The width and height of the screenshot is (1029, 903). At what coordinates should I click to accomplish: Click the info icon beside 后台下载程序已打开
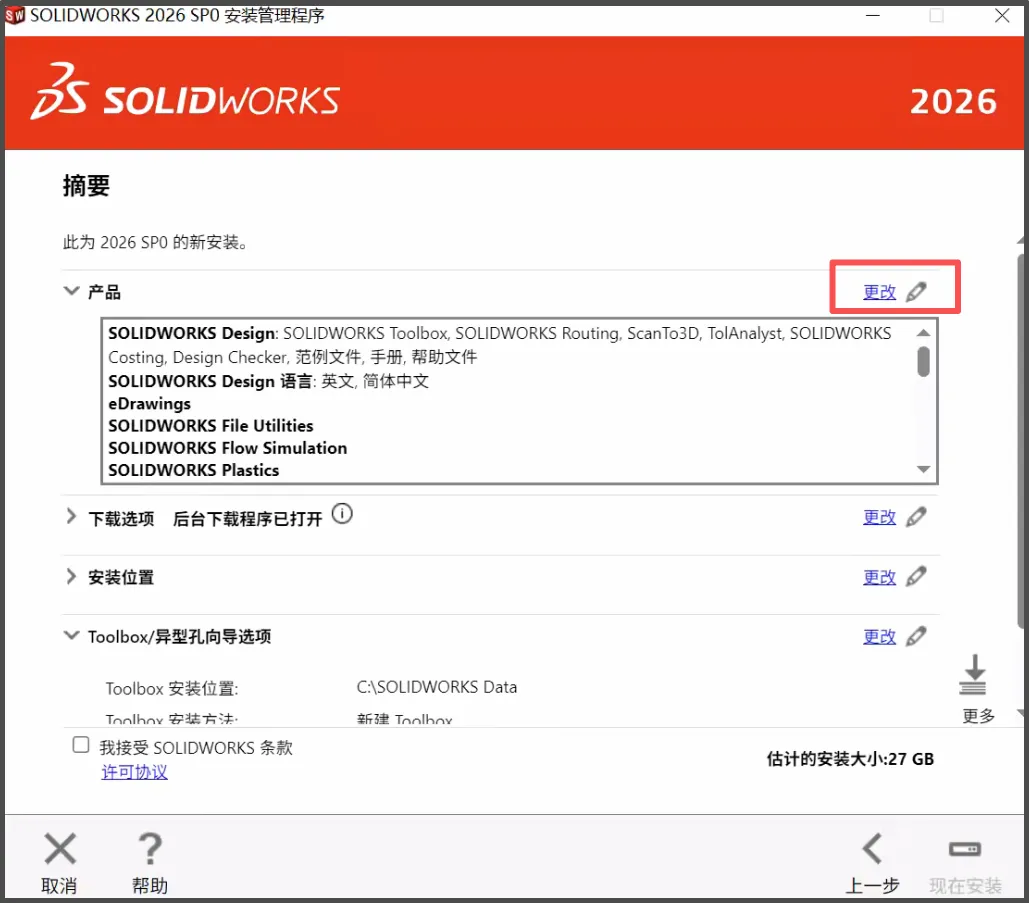(342, 513)
